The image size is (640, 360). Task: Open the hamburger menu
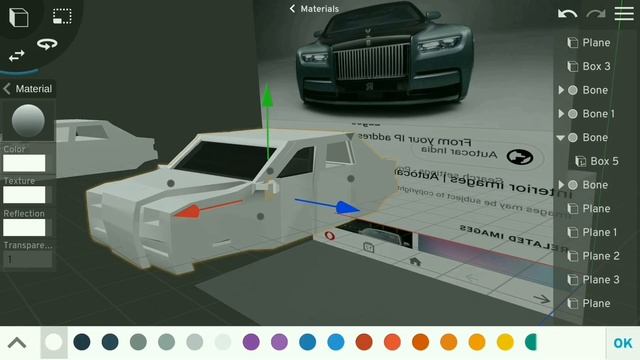624,13
